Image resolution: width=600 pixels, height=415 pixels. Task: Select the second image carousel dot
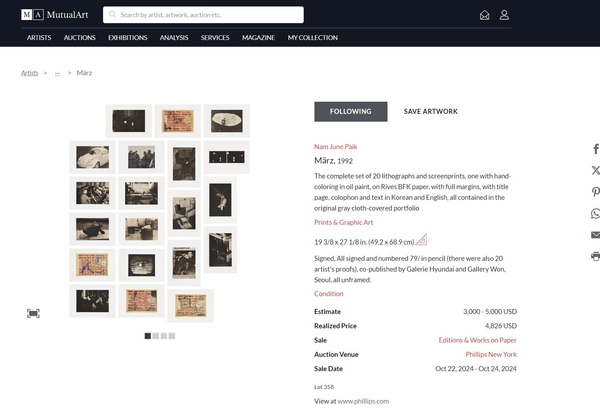[x=156, y=336]
